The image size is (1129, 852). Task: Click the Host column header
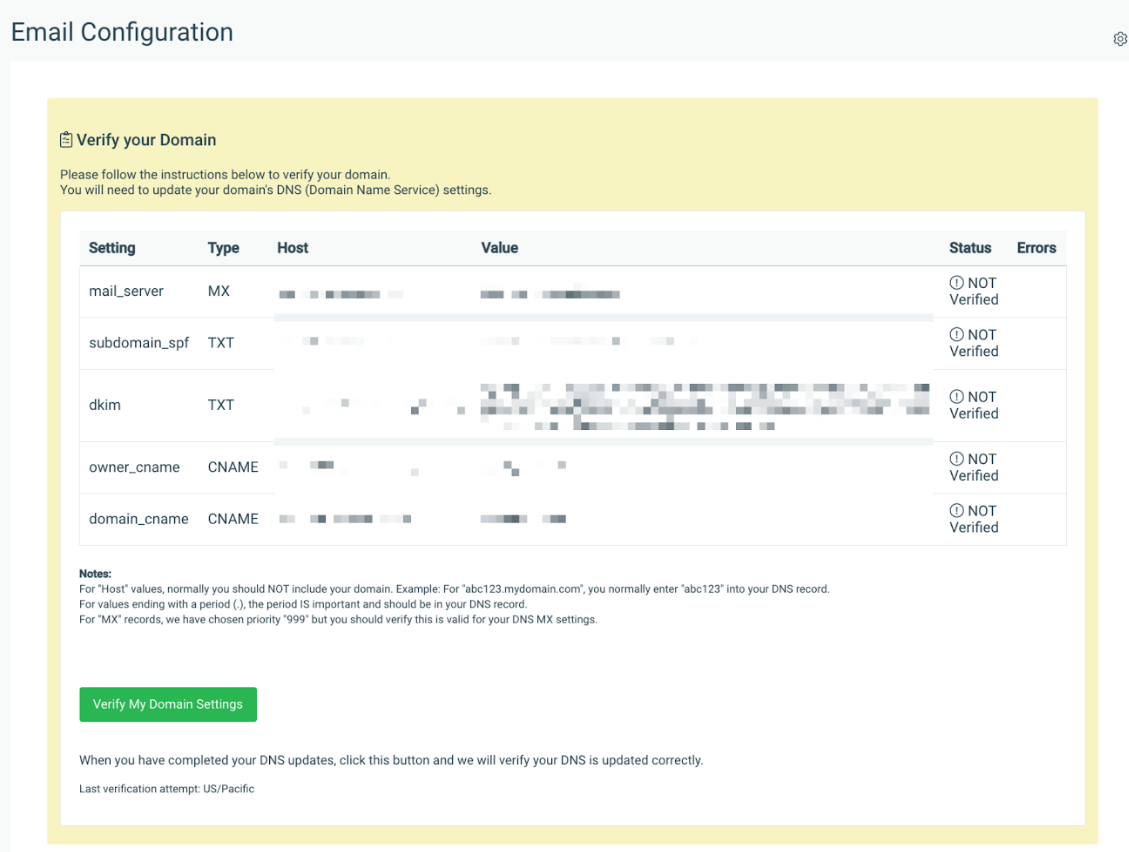(x=292, y=248)
